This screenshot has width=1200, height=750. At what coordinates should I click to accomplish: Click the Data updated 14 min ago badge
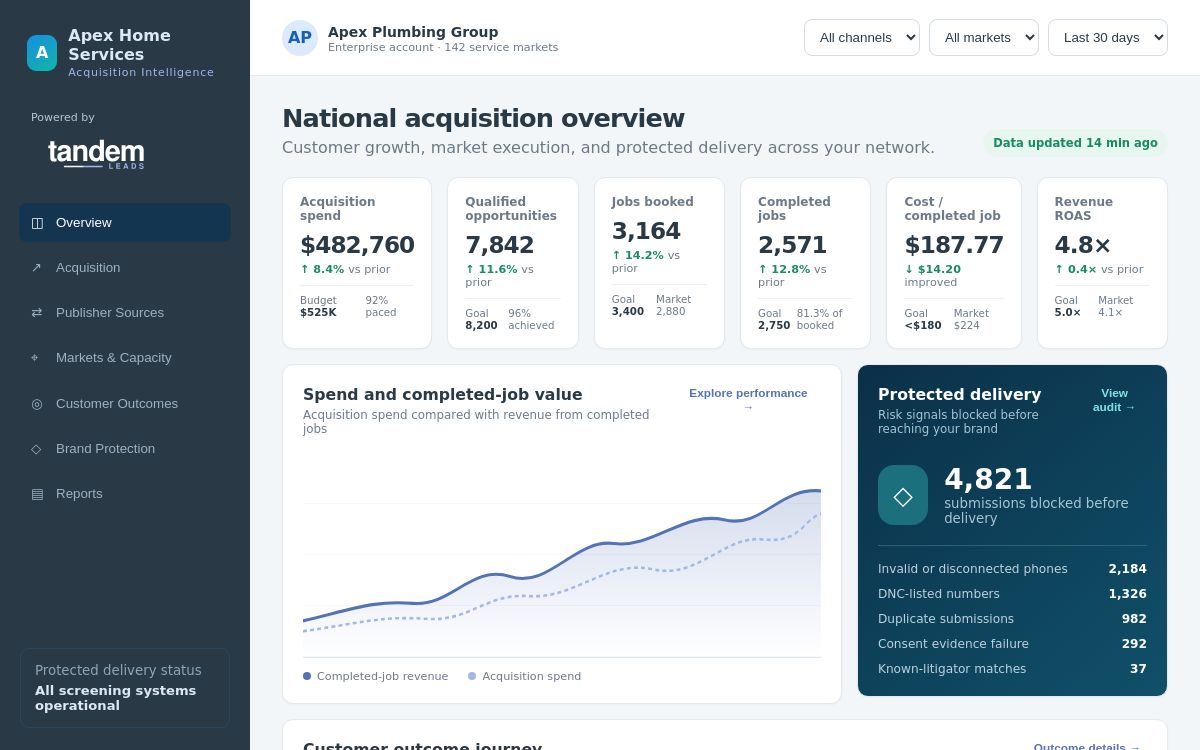pos(1075,143)
